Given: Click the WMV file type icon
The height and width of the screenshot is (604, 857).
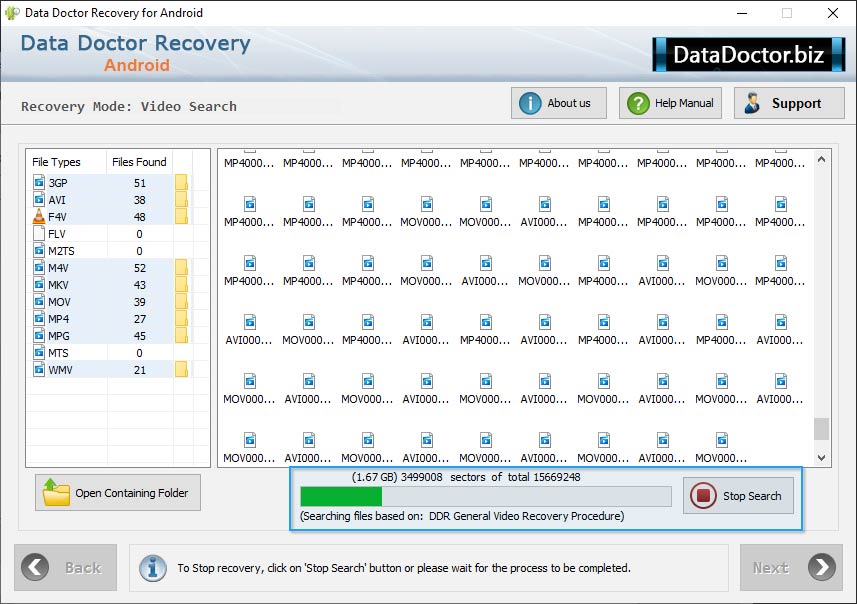Looking at the screenshot, I should click(39, 369).
